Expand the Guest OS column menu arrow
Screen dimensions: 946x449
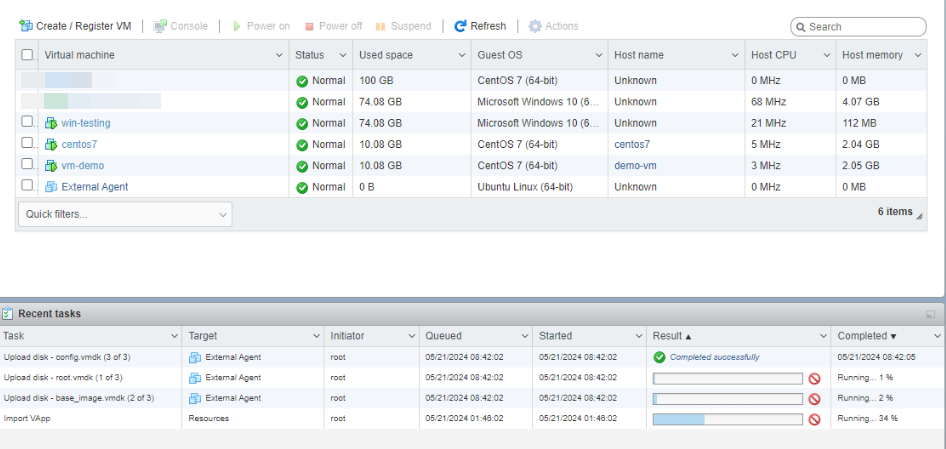pos(598,55)
